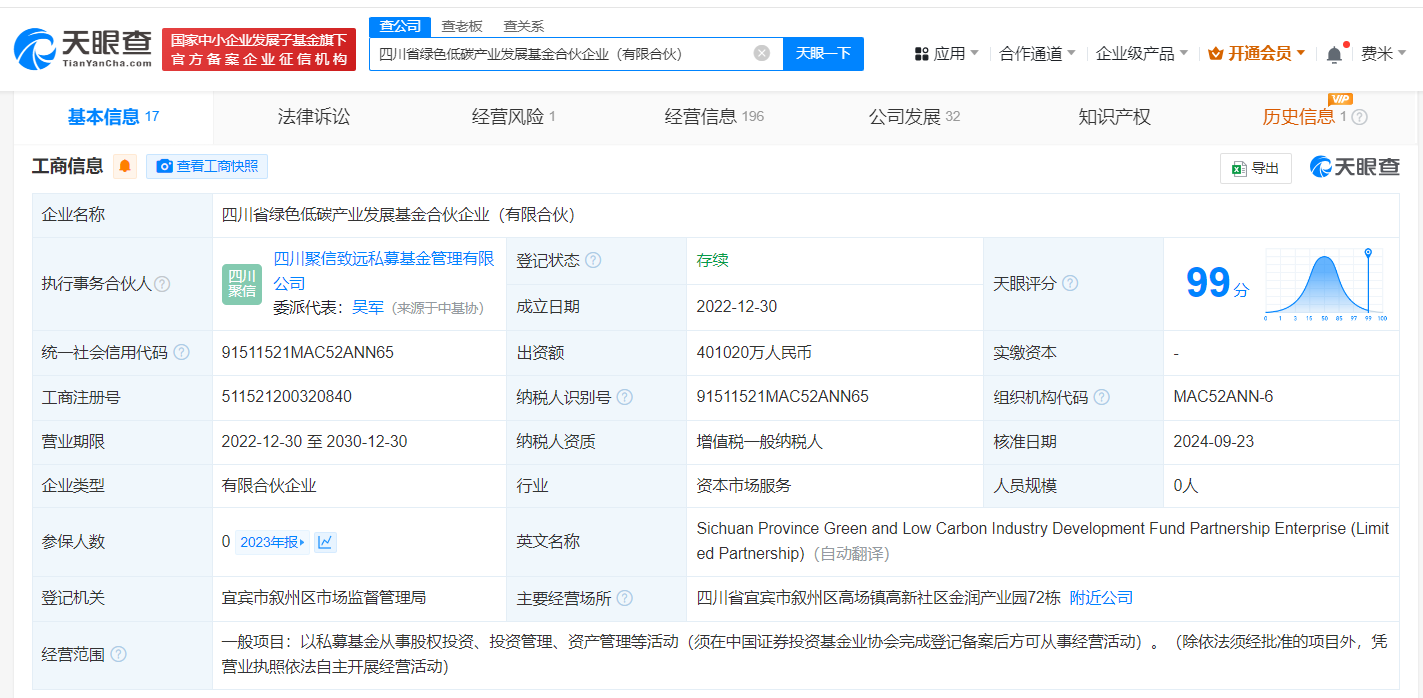
Task: Click help icon next to 历史信息 tab
Action: [x=1360, y=117]
